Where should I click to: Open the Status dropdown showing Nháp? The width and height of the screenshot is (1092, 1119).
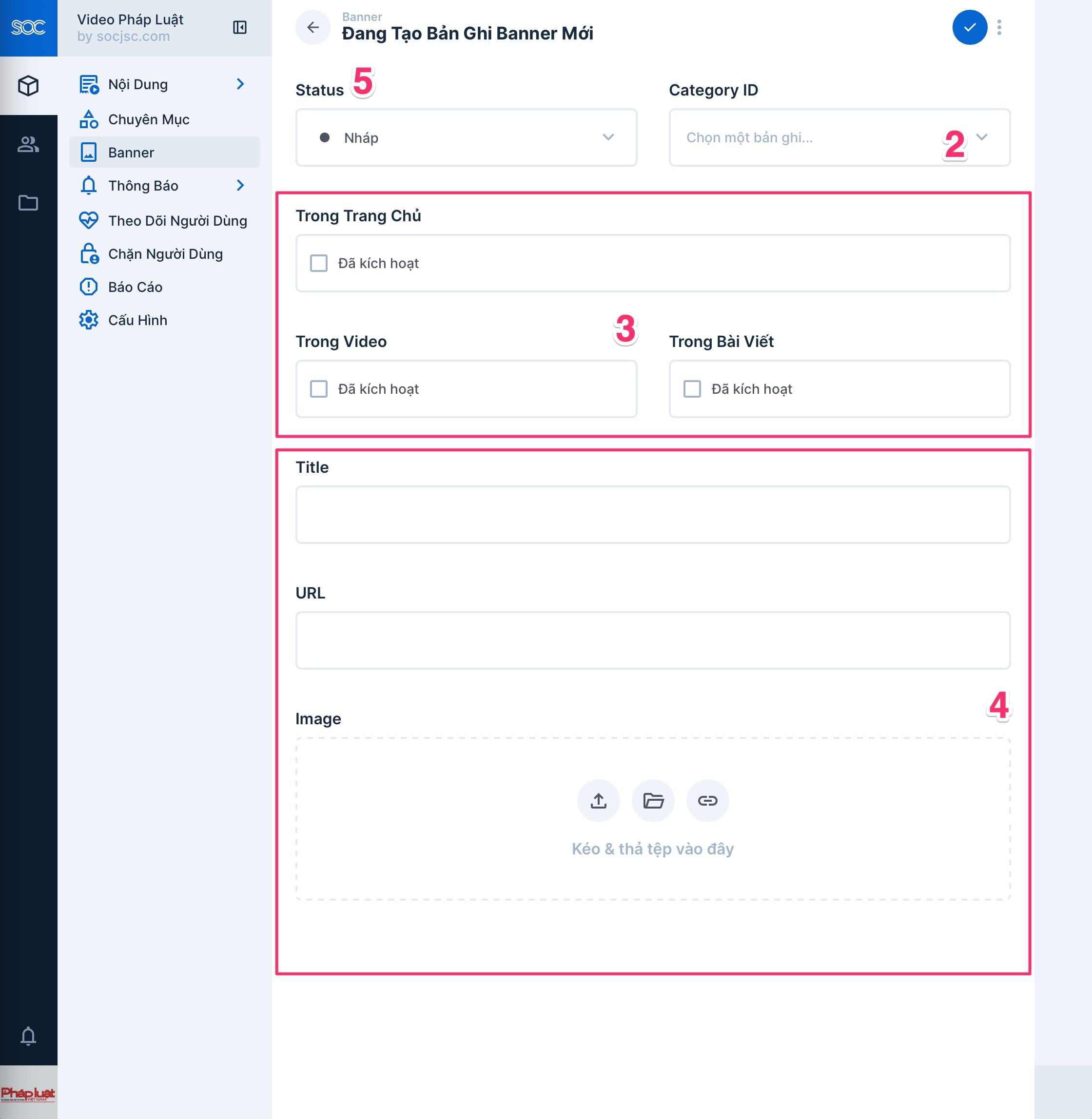click(x=466, y=137)
